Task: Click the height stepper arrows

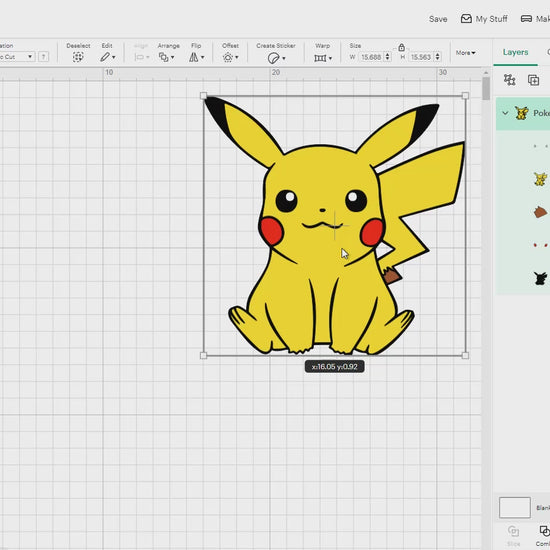Action: coord(437,57)
